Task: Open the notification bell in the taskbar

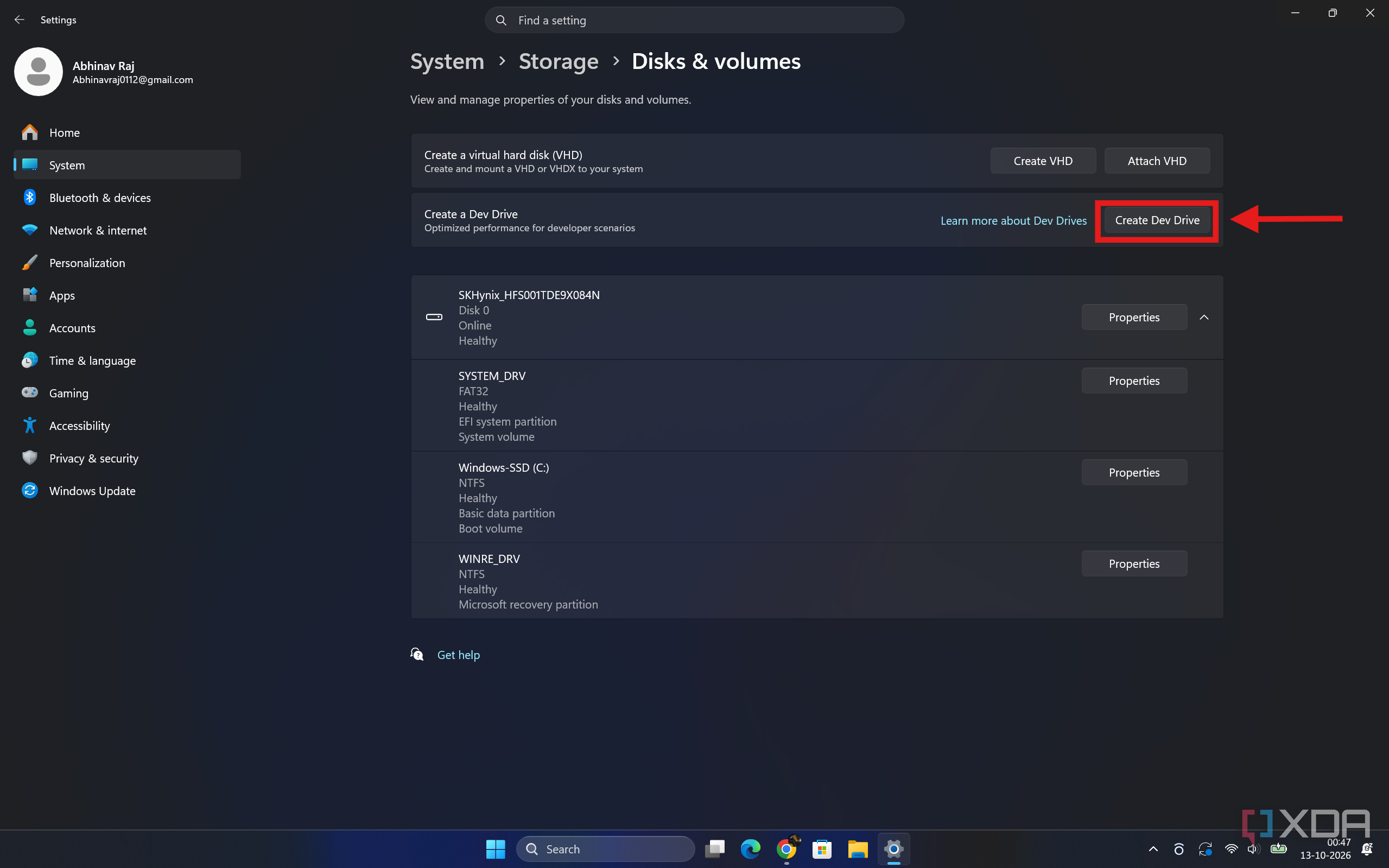Action: (1368, 848)
